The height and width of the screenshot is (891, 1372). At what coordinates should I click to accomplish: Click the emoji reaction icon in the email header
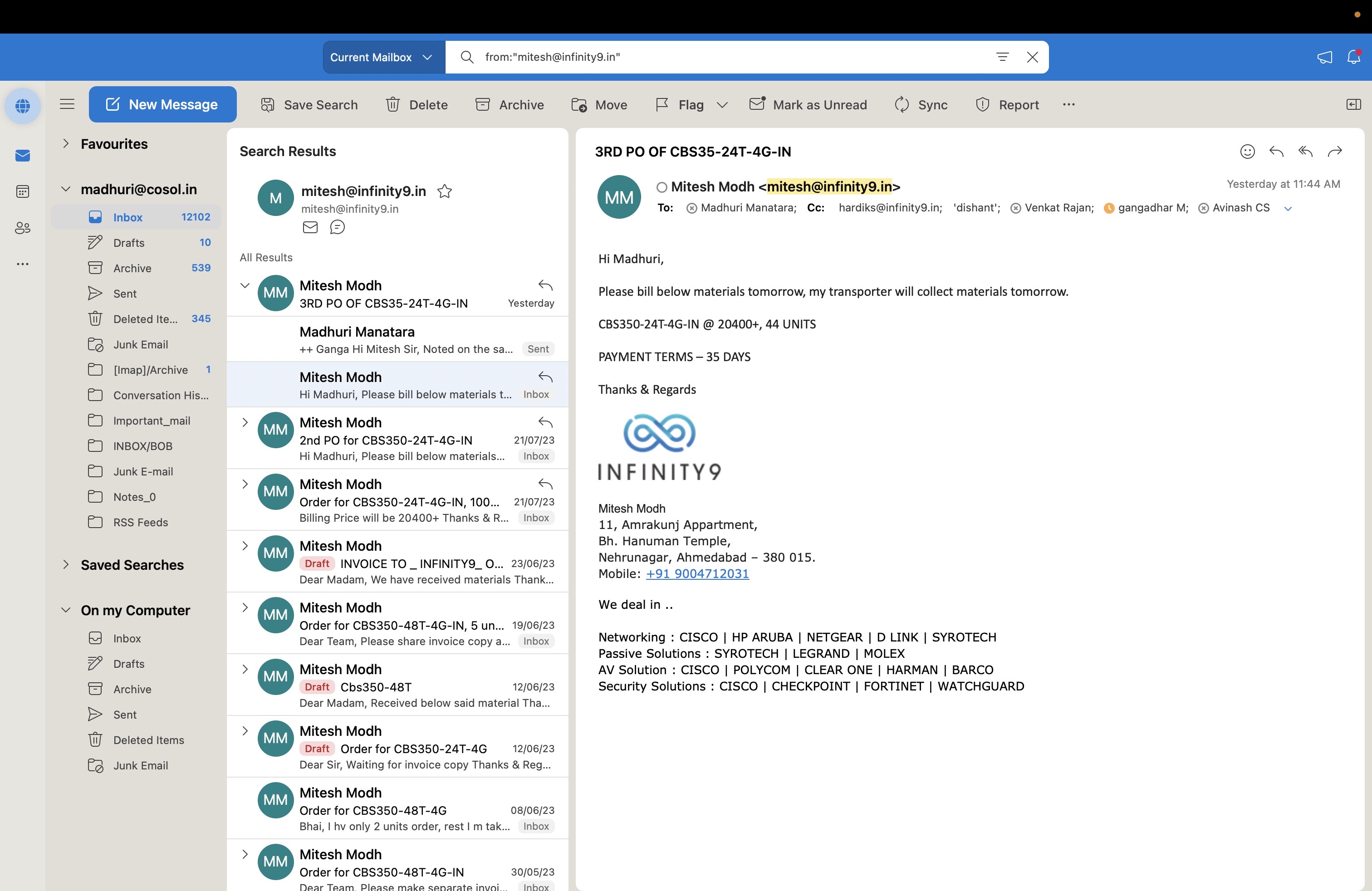click(1247, 152)
